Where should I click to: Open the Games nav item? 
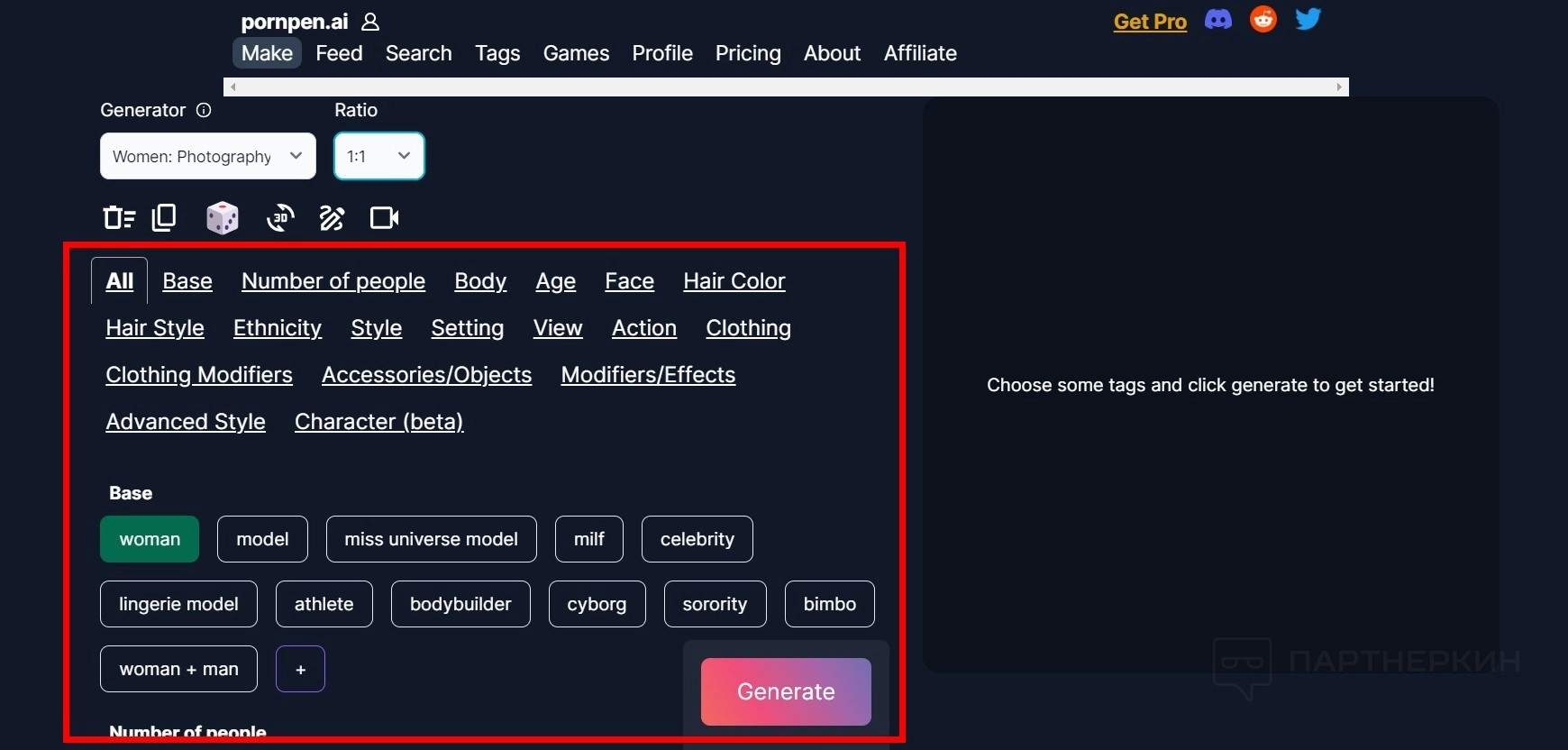tap(577, 53)
